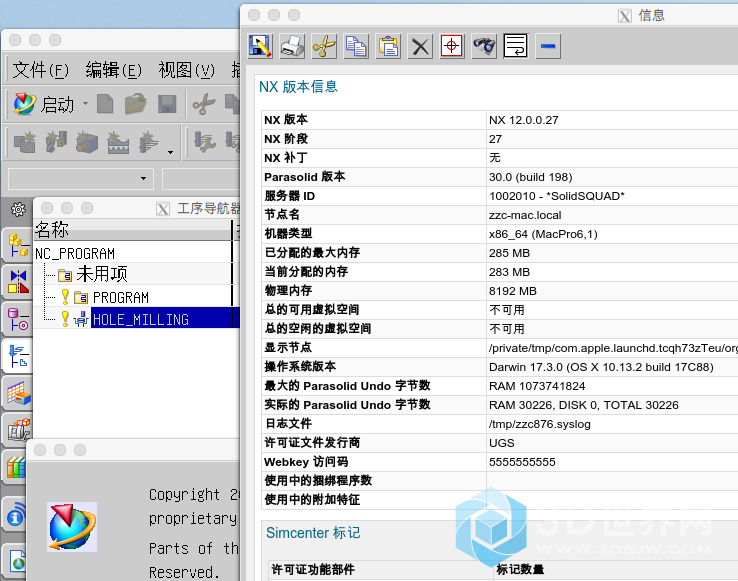Screen dimensions: 738x581
Task: Open the Machining Feature Navigator tab
Action: click(18, 393)
